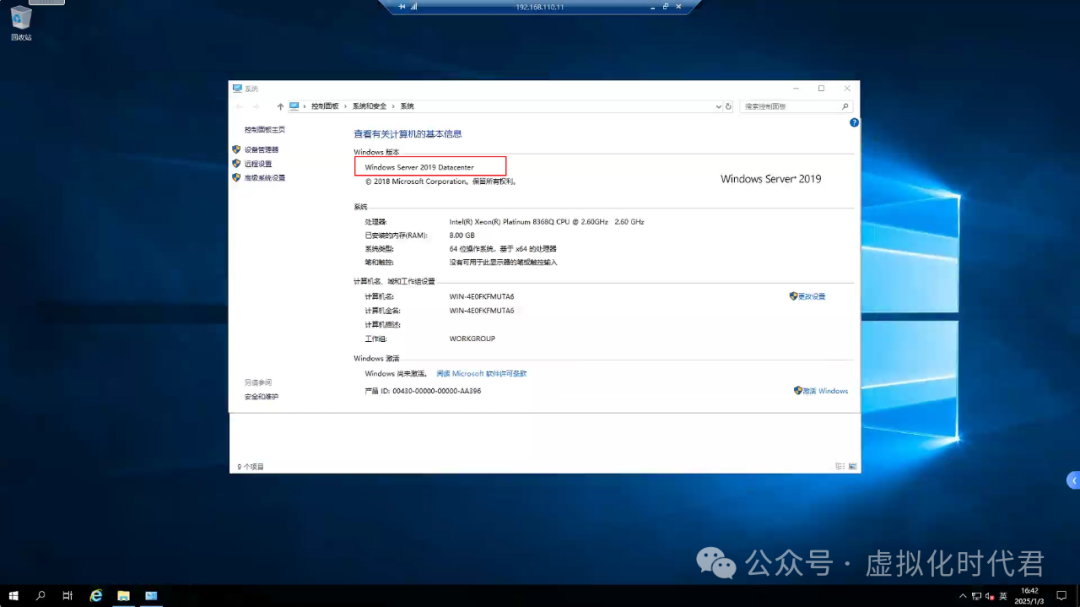Open the taskbar clock showing 16:42
This screenshot has height=607, width=1080.
click(1029, 596)
